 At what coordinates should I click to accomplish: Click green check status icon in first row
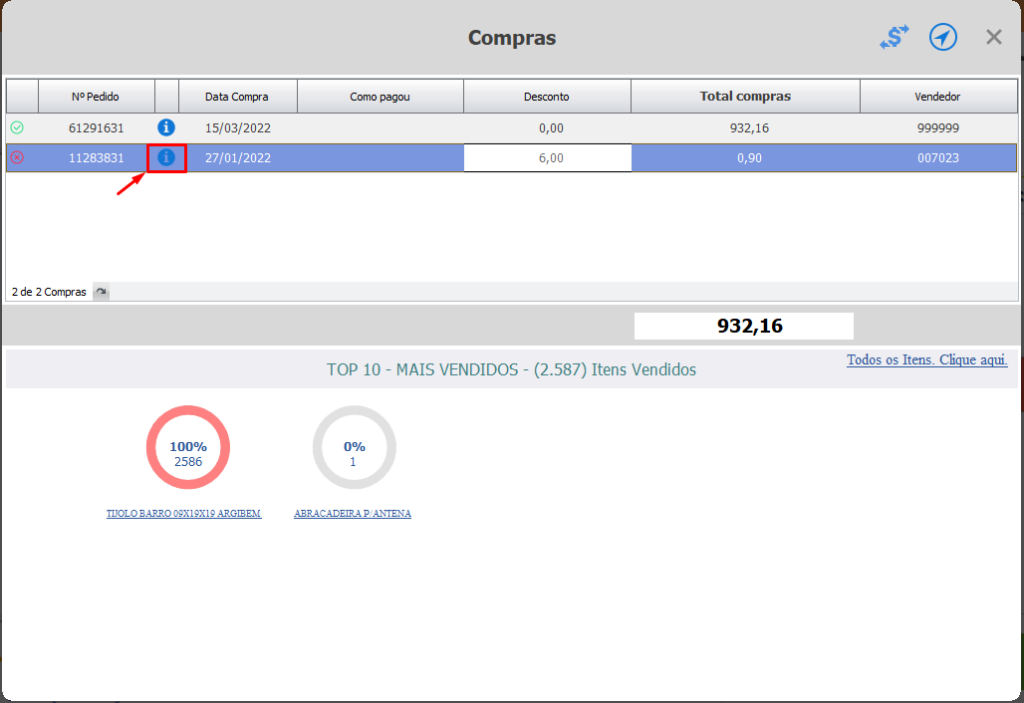(x=18, y=127)
